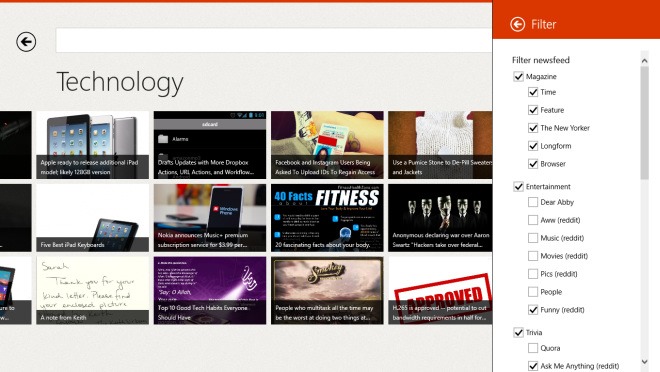This screenshot has width=660, height=372.
Task: Enable the Music (reddit) checkbox
Action: click(533, 238)
